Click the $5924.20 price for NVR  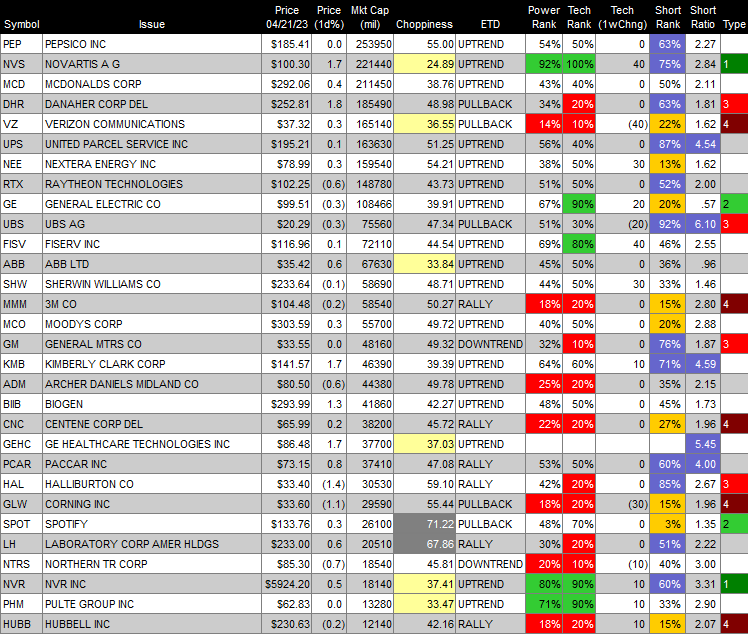click(x=287, y=585)
